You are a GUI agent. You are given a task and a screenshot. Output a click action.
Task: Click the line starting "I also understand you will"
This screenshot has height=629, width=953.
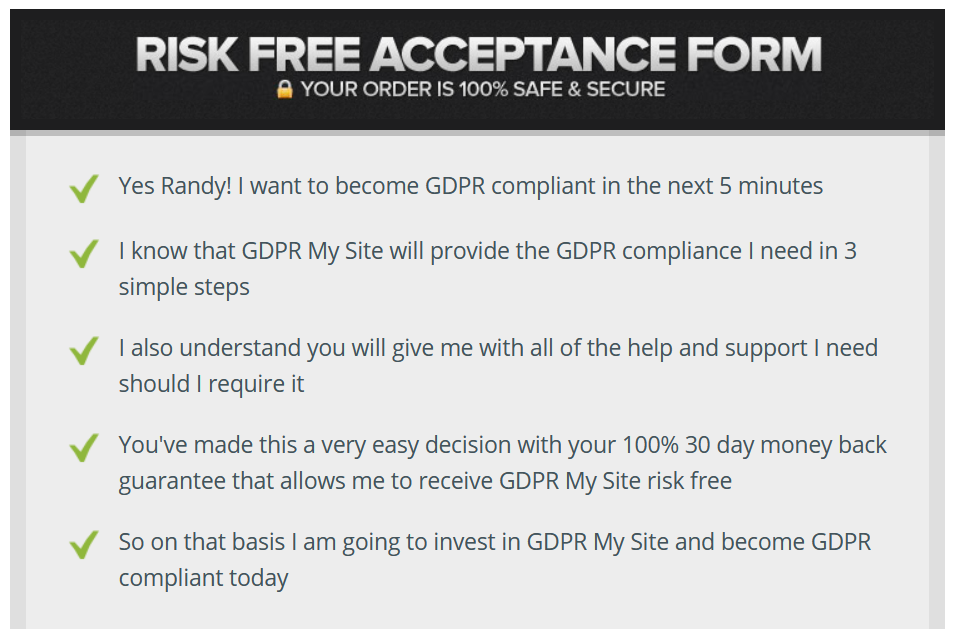click(498, 349)
